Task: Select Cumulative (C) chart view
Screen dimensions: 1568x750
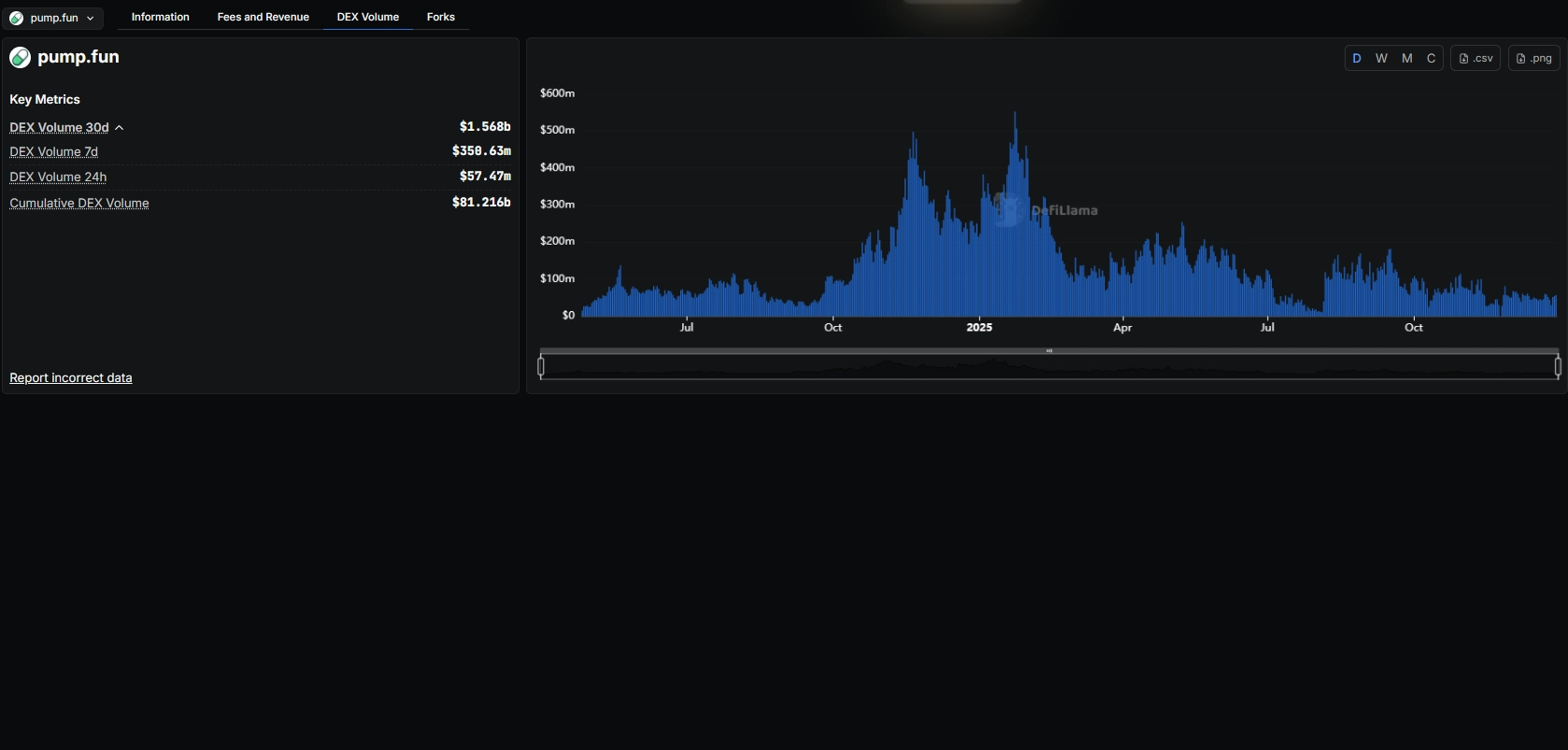Action: click(x=1431, y=58)
